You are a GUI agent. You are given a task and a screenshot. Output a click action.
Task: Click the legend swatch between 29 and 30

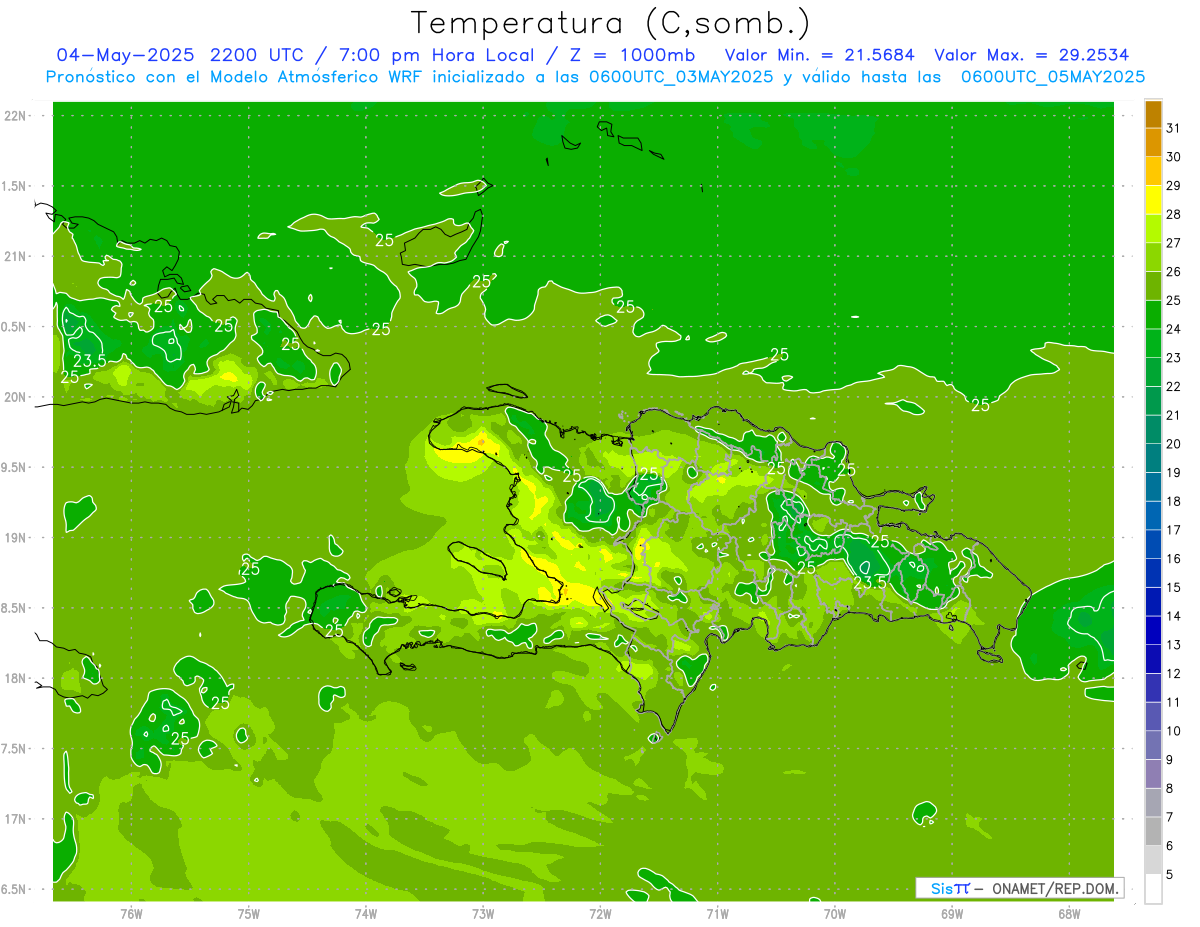point(1153,171)
